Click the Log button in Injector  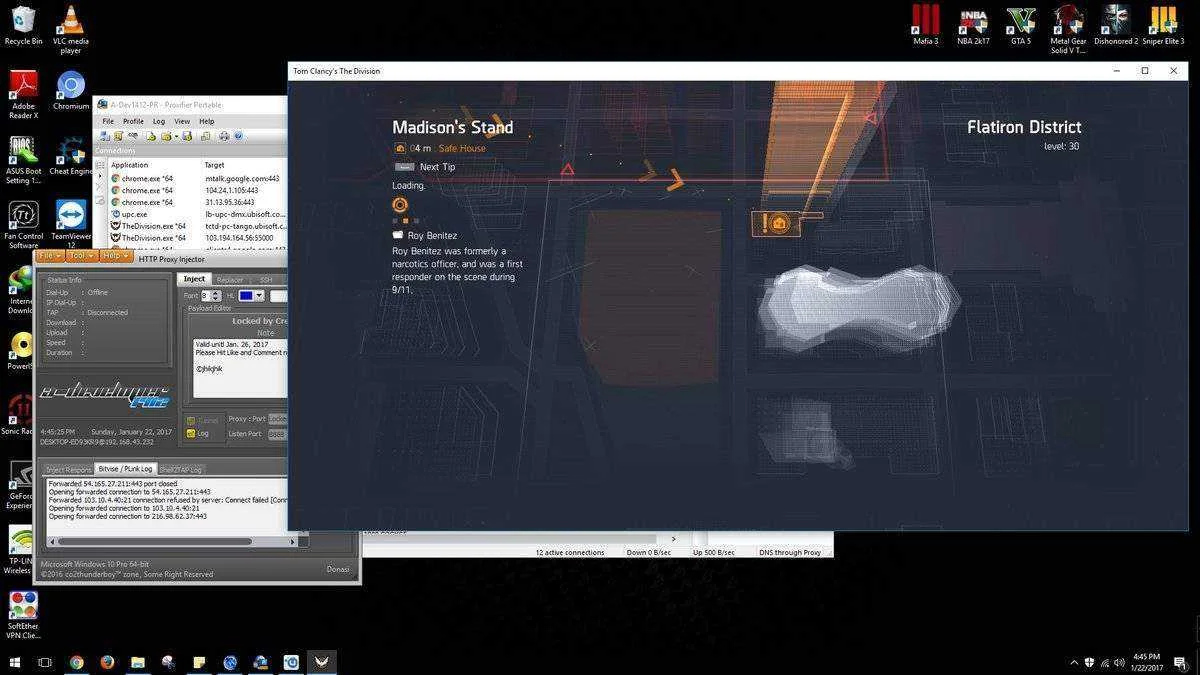[198, 434]
